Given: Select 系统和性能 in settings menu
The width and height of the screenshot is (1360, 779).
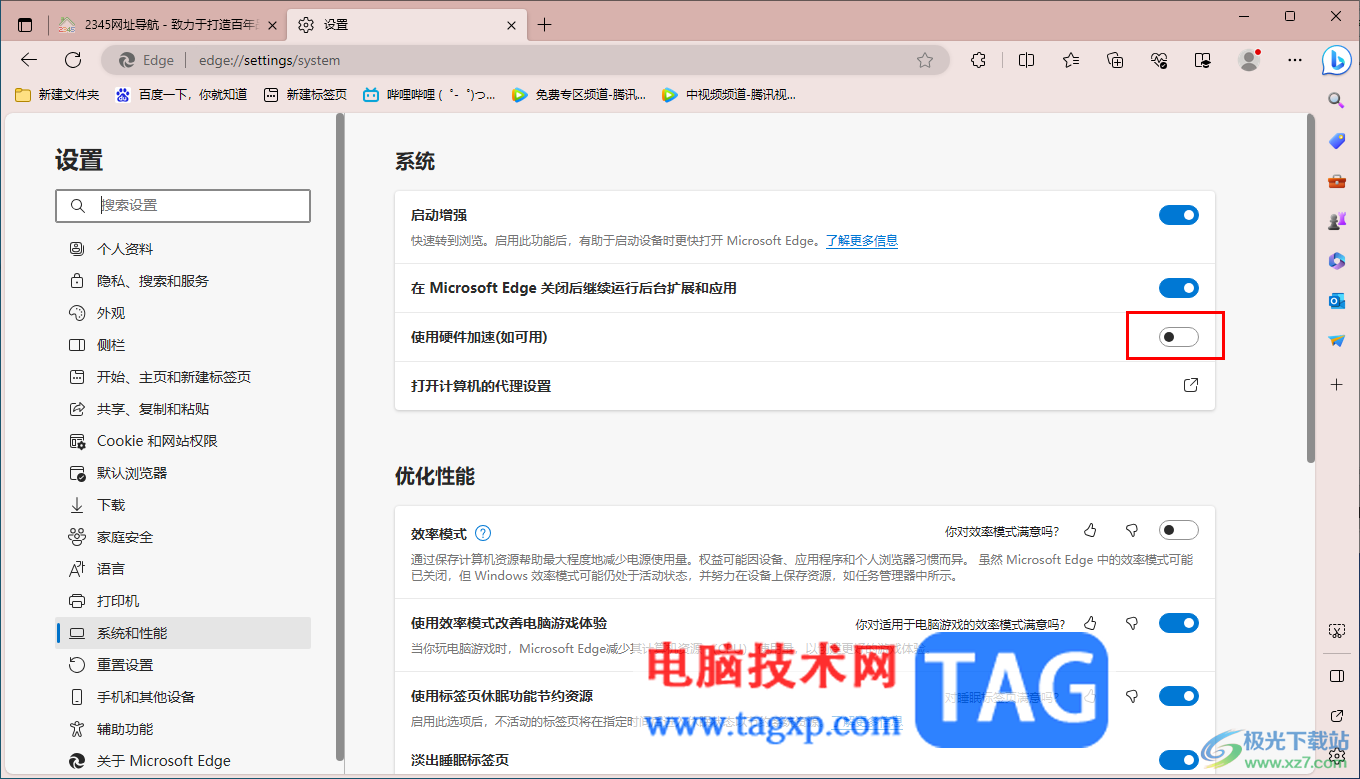Looking at the screenshot, I should (x=183, y=633).
